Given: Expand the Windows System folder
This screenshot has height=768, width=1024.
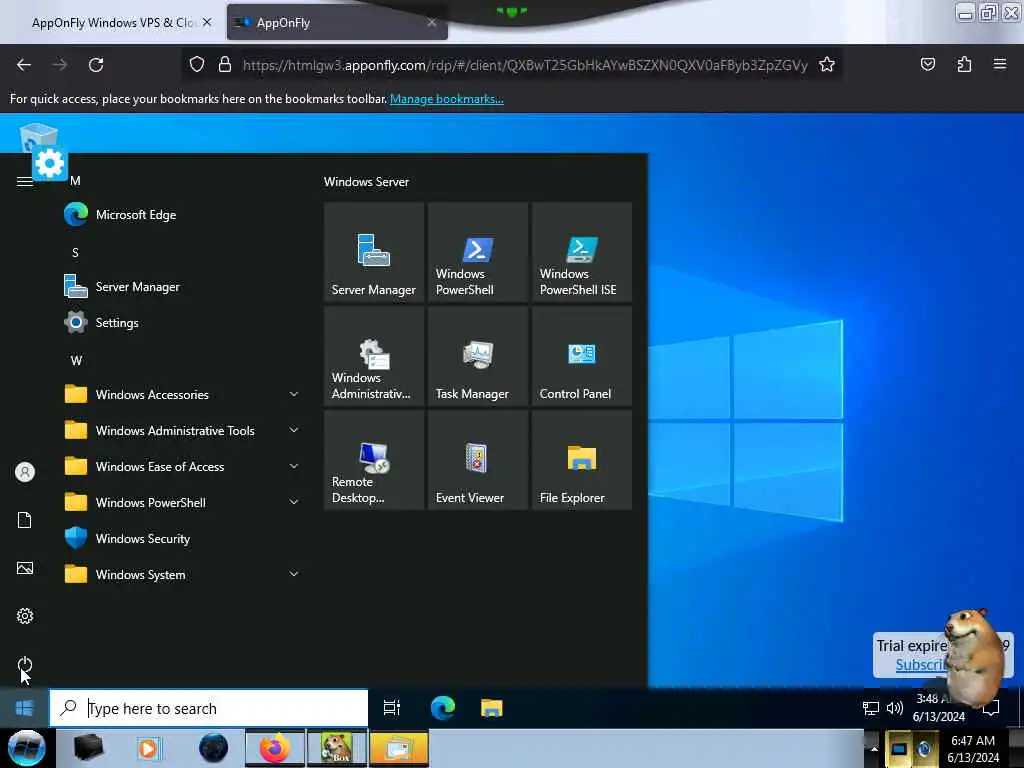Looking at the screenshot, I should pyautogui.click(x=183, y=575).
